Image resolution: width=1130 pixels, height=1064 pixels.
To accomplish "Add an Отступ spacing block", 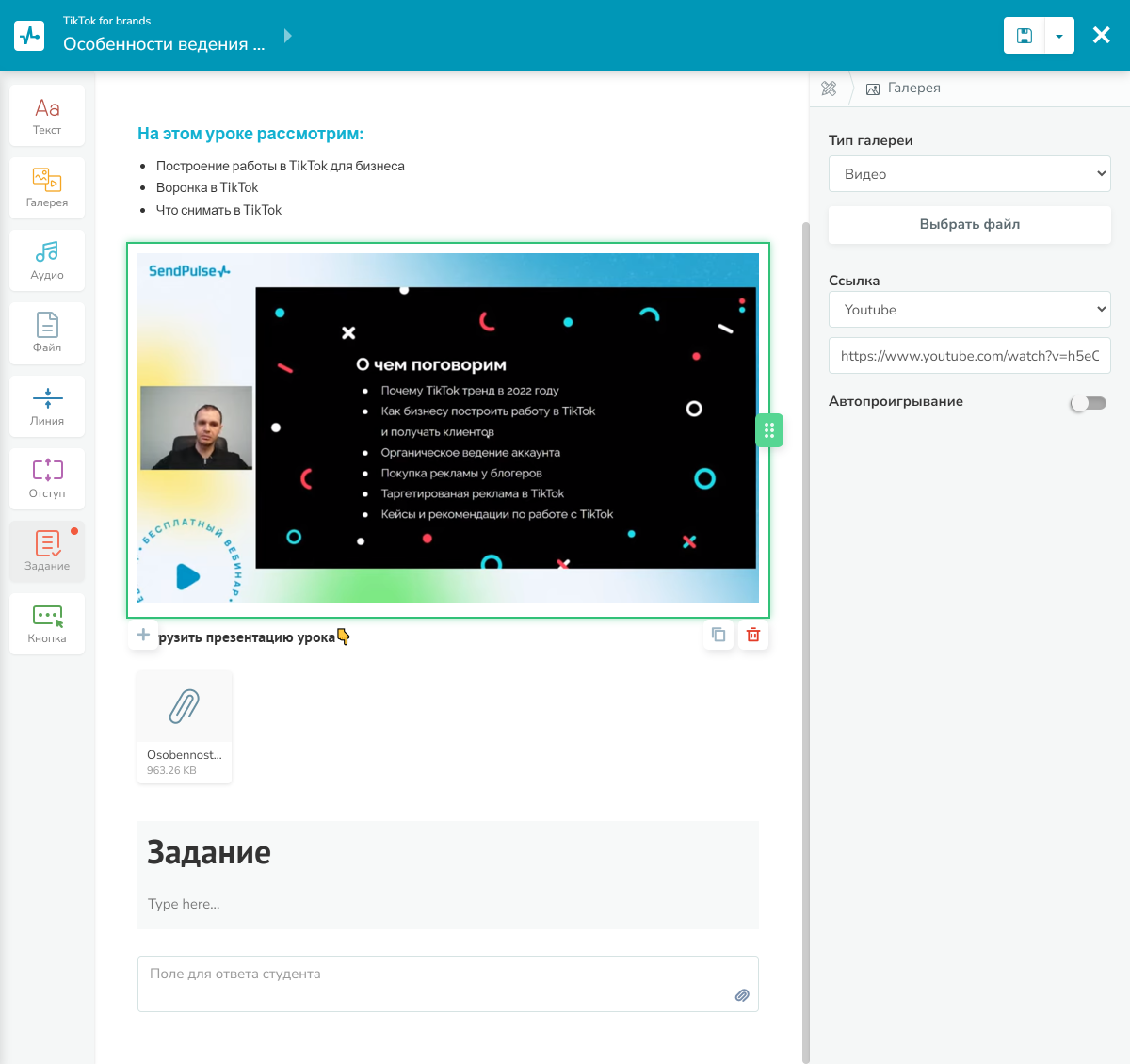I will pyautogui.click(x=47, y=478).
